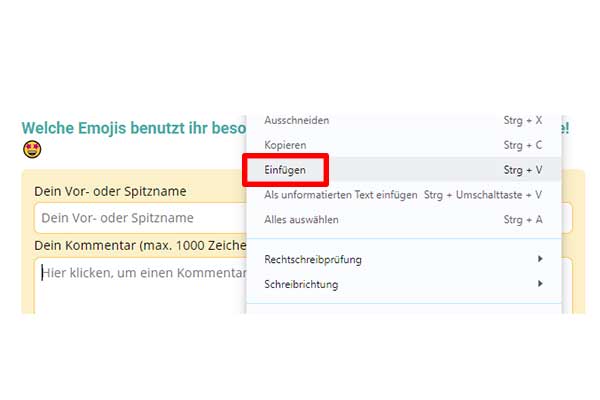Click the Strg + X shortcut hint
600x400 pixels.
click(x=523, y=121)
